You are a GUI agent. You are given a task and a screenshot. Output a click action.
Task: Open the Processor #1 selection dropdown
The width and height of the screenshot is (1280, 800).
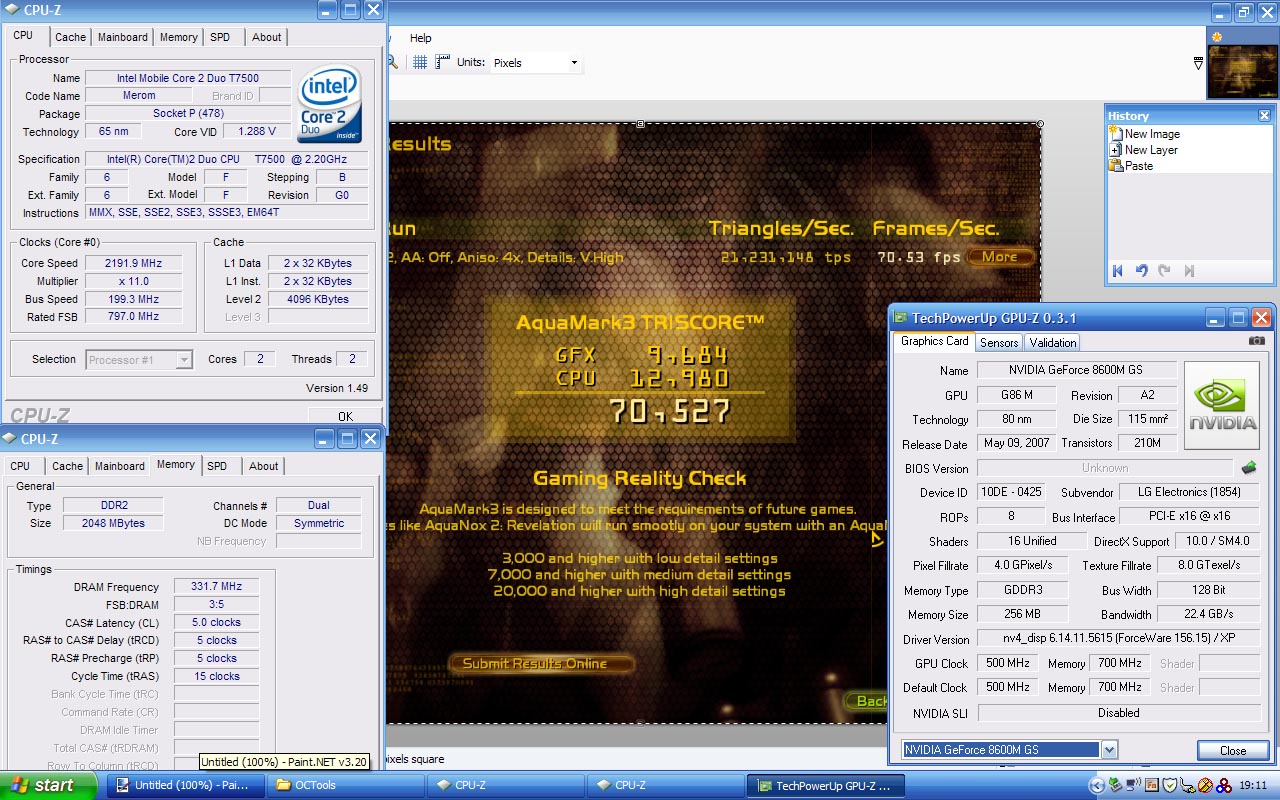(139, 359)
